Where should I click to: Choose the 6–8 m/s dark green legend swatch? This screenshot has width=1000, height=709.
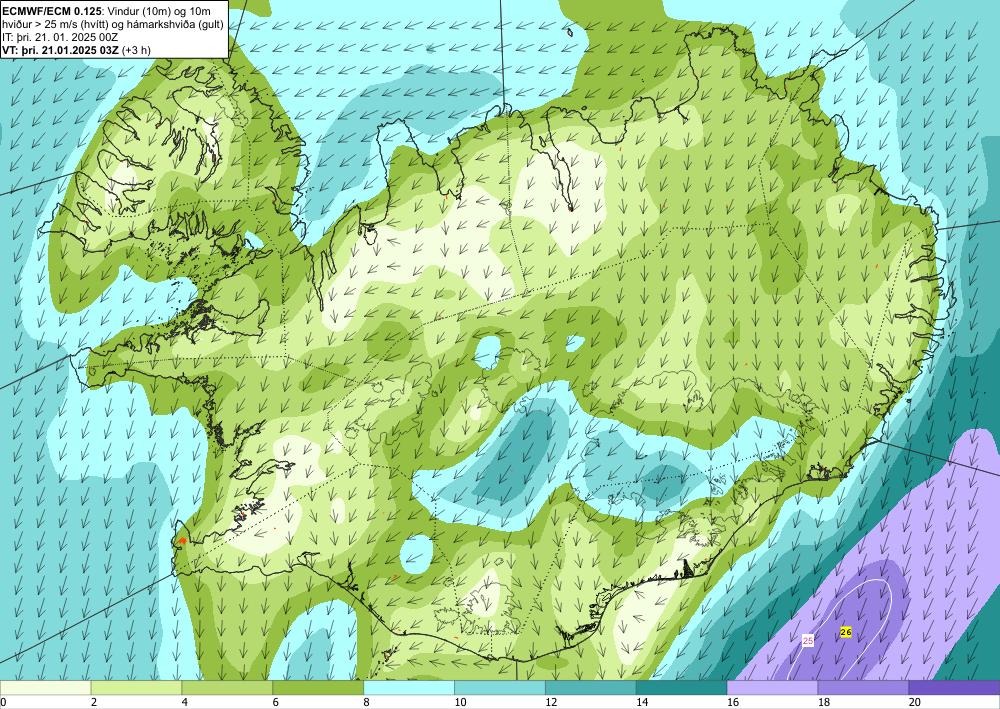(x=318, y=688)
